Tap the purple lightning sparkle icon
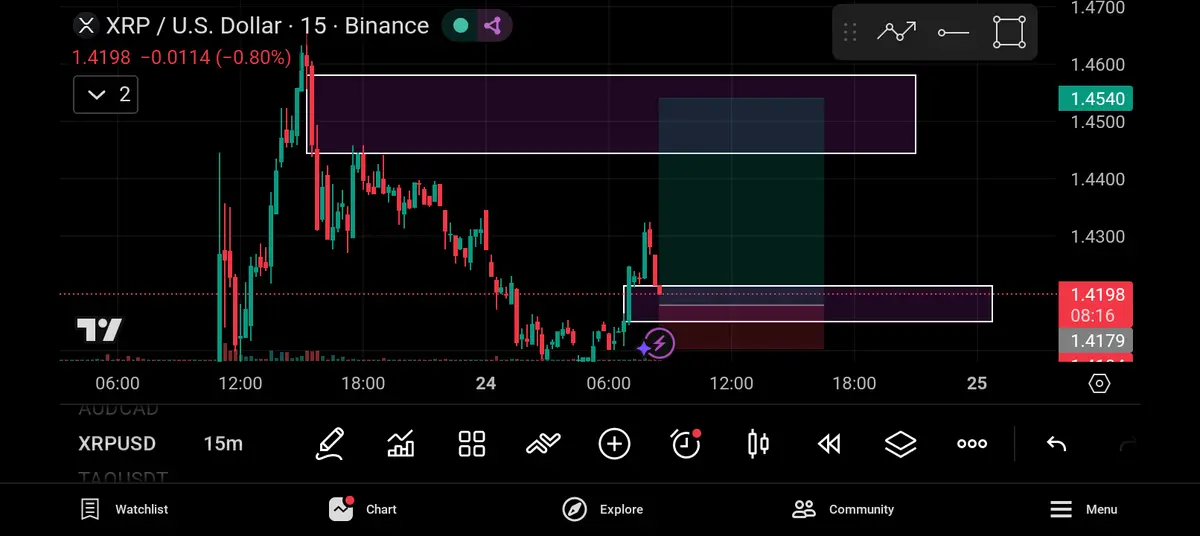This screenshot has height=536, width=1200. [657, 344]
